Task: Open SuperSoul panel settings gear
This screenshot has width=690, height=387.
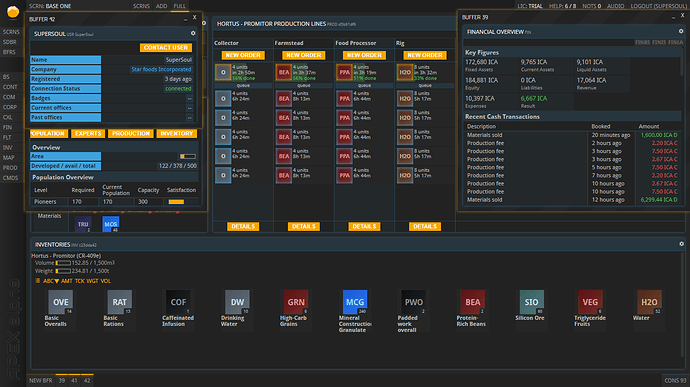Action: tap(193, 33)
